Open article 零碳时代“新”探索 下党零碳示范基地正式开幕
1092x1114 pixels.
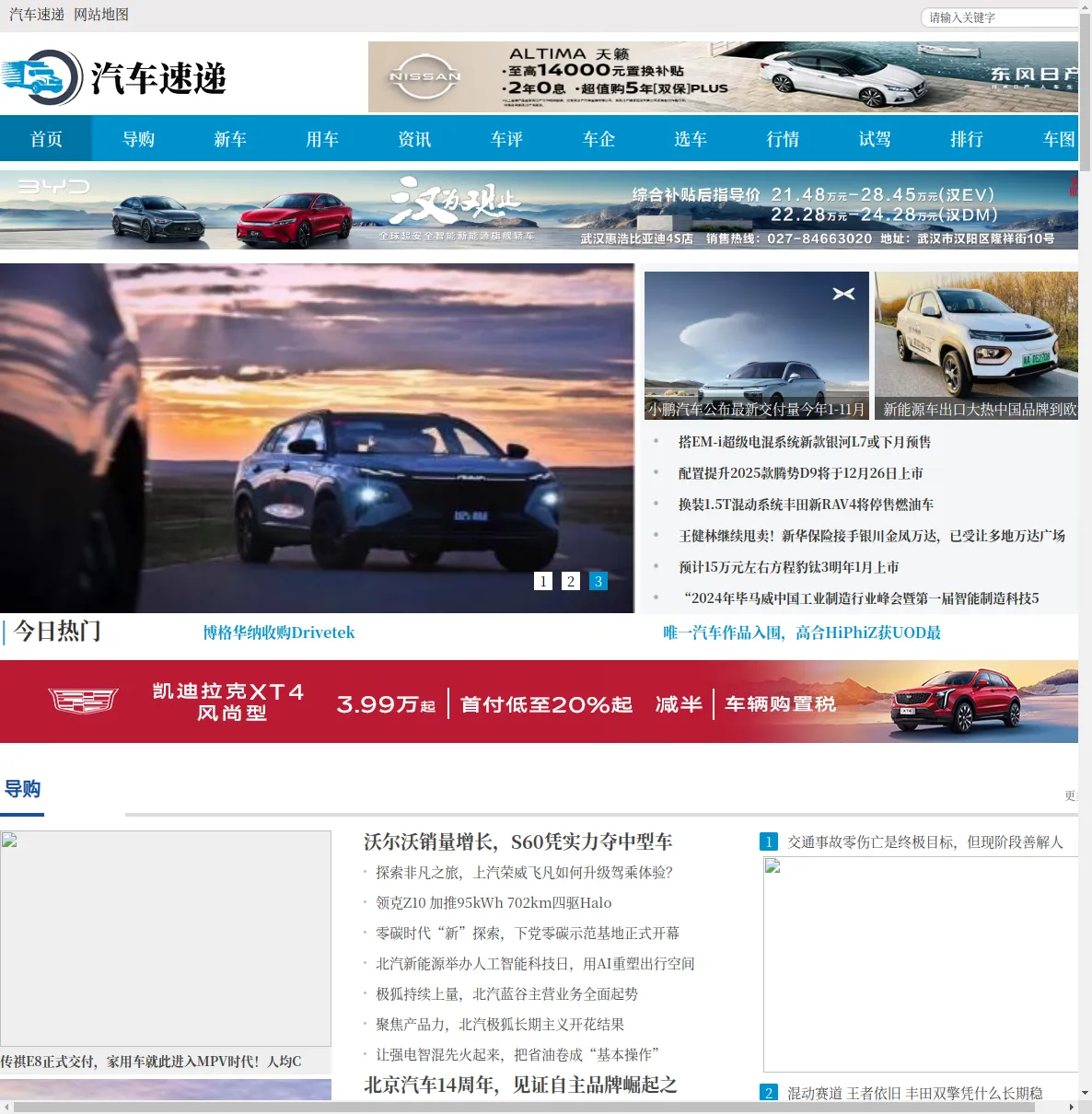[528, 933]
